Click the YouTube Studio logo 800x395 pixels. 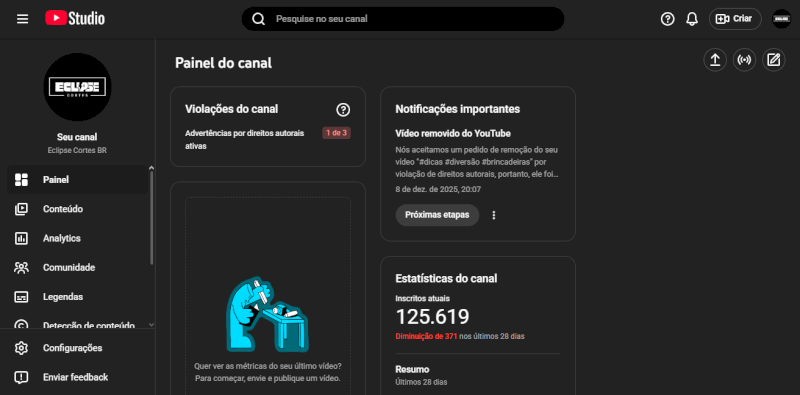[x=75, y=19]
